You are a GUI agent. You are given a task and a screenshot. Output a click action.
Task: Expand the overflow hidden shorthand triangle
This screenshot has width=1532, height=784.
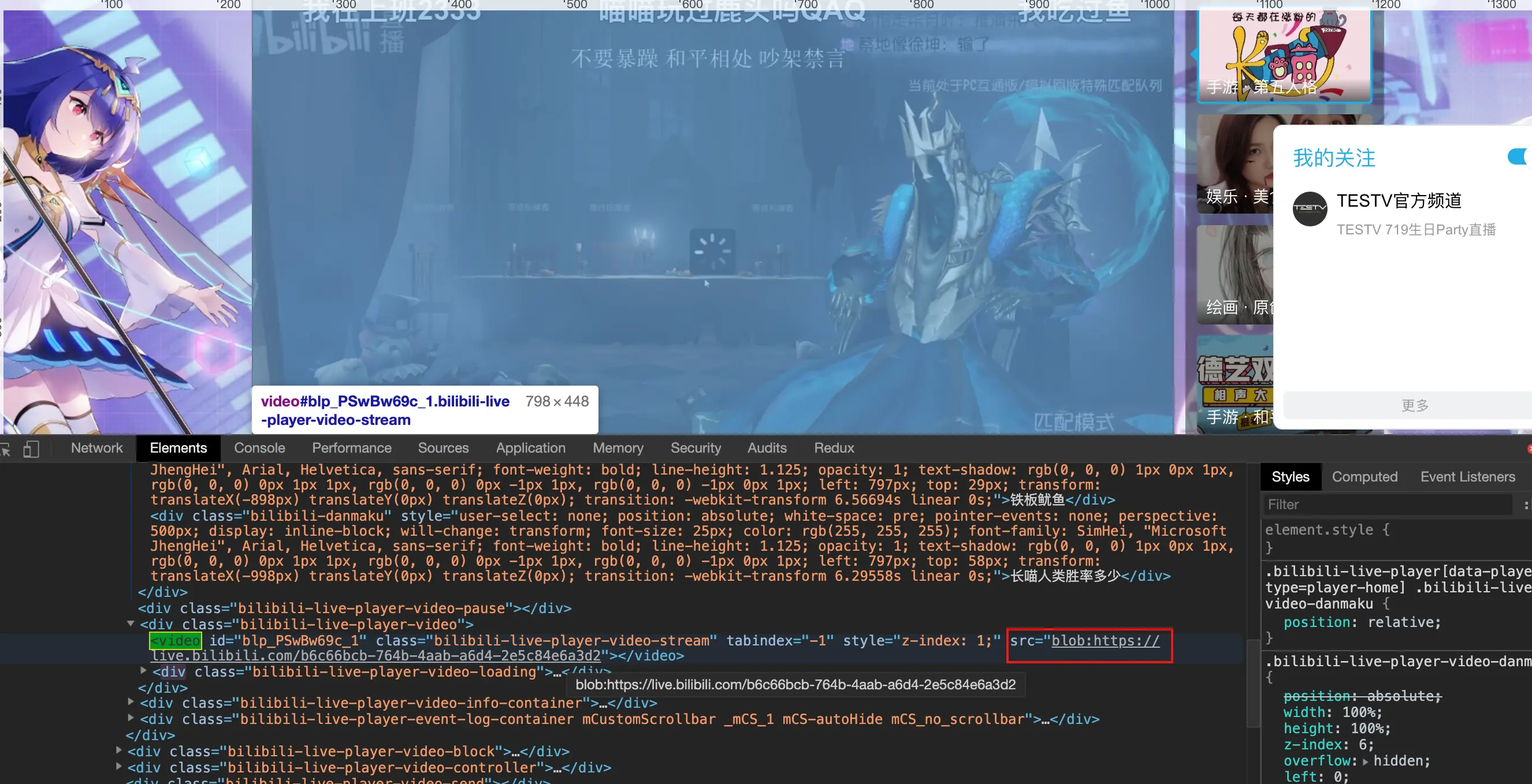click(1366, 761)
